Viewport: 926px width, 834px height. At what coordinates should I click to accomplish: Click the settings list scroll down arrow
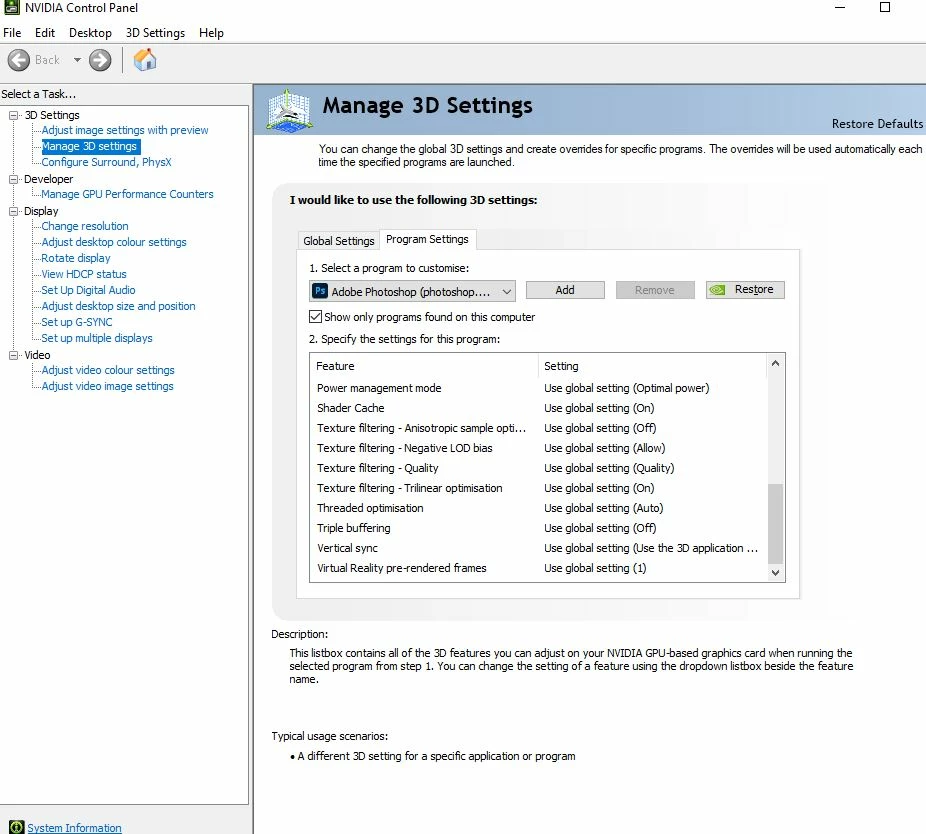pyautogui.click(x=775, y=572)
